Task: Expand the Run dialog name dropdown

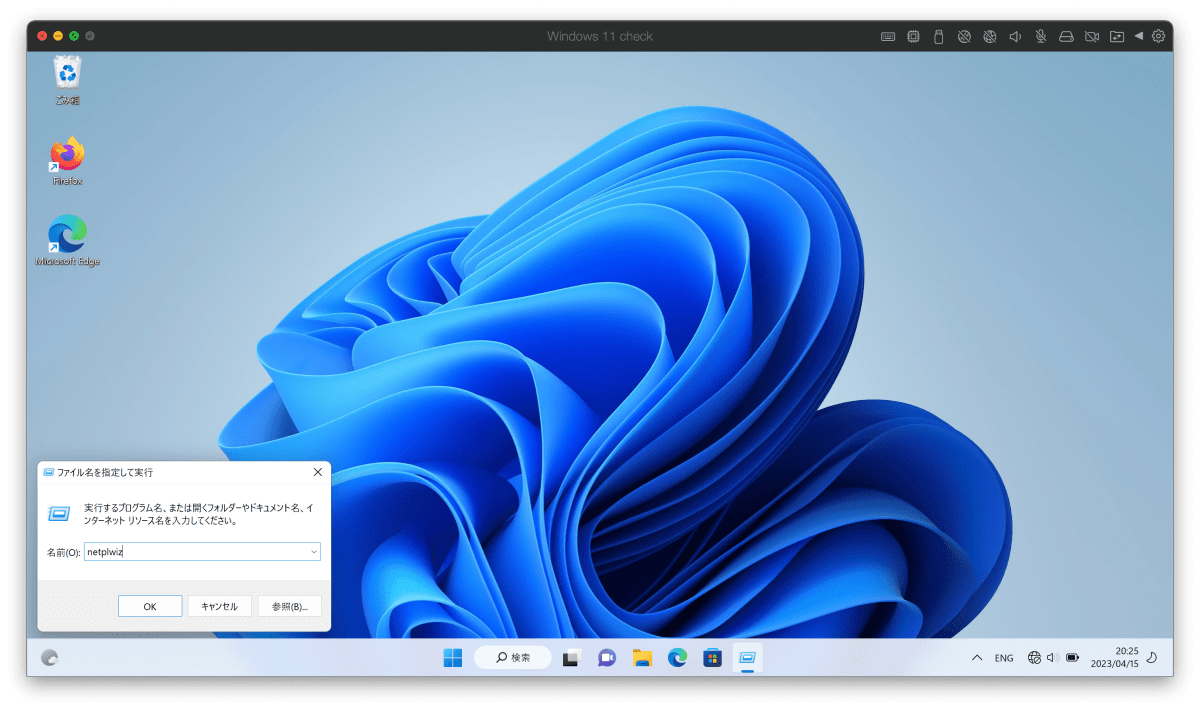Action: [x=313, y=552]
